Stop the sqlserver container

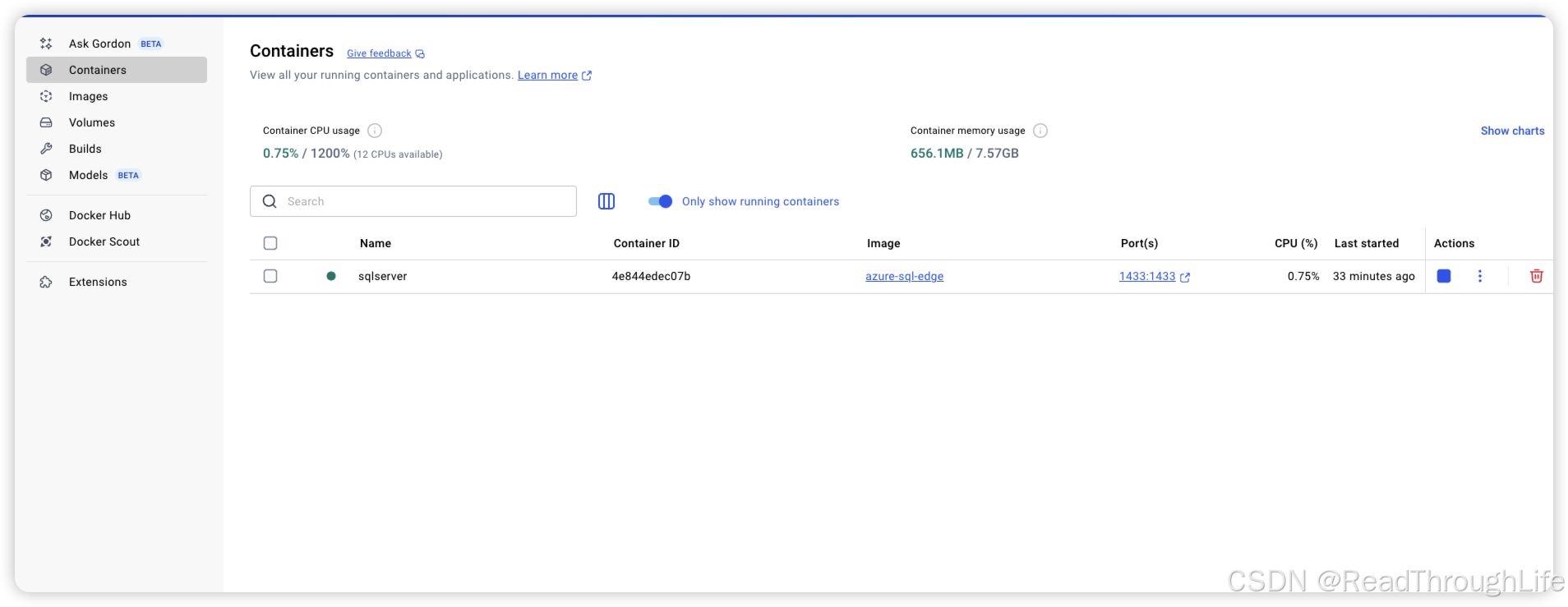tap(1444, 276)
